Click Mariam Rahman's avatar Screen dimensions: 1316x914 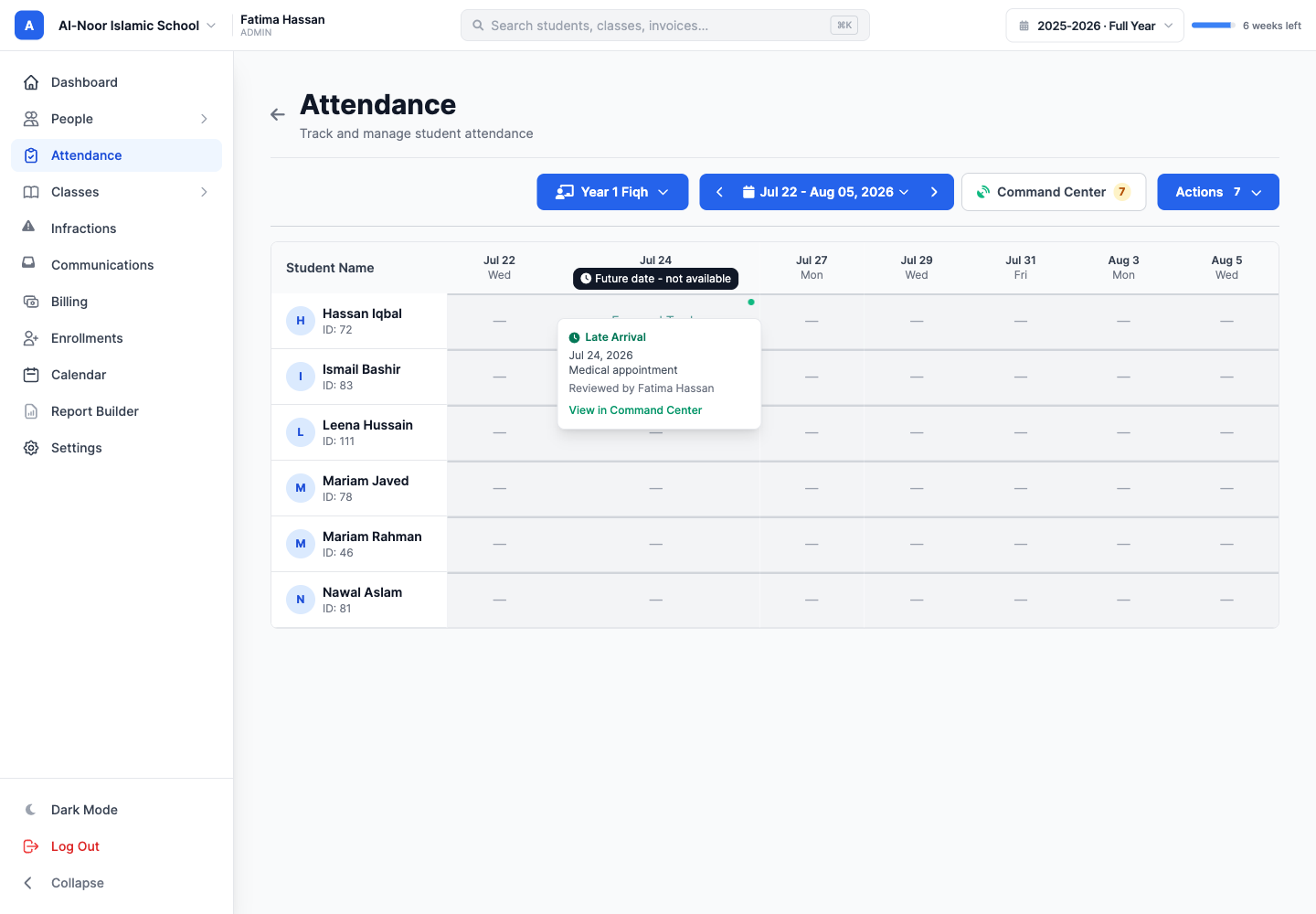click(301, 544)
